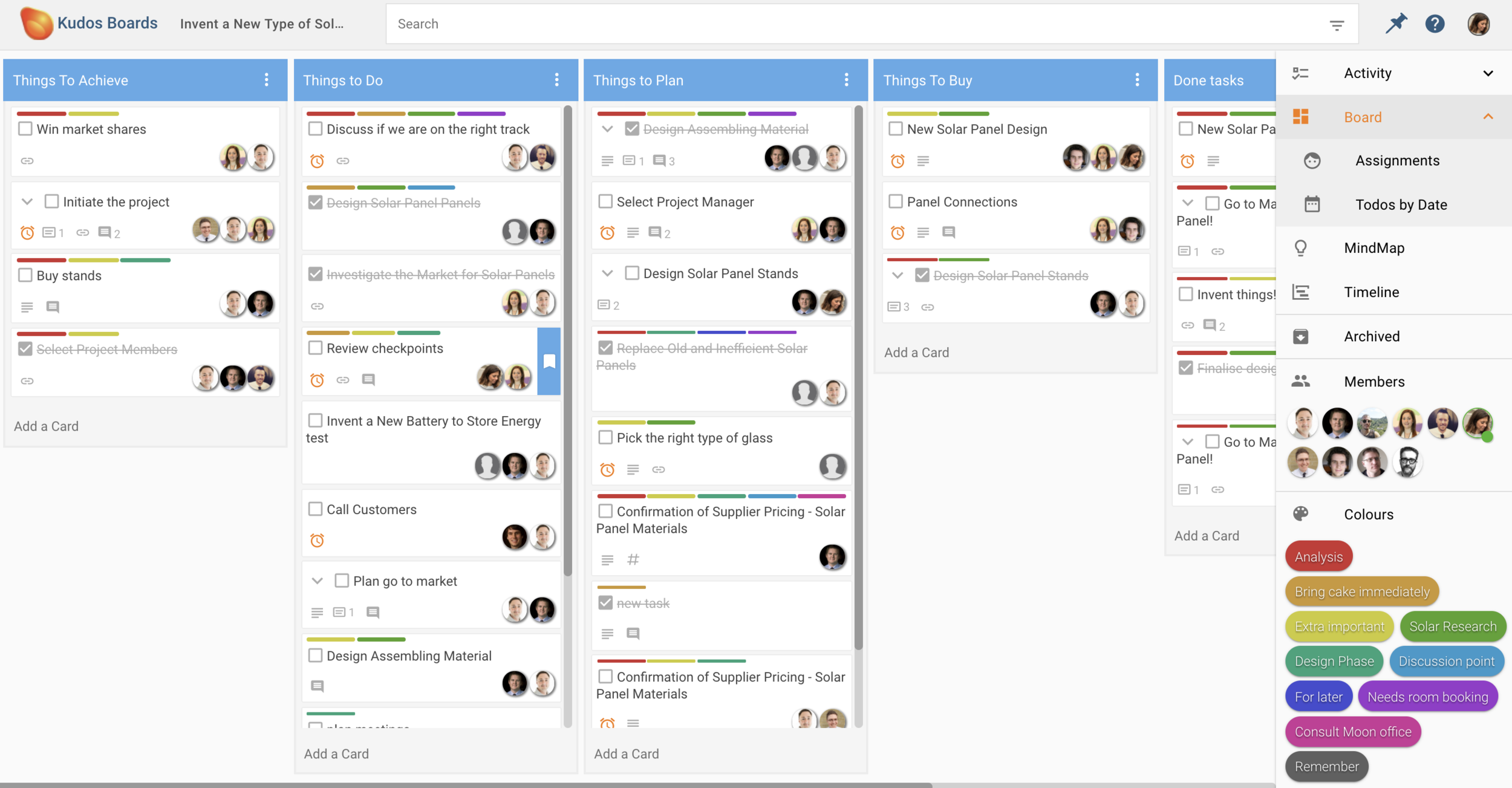This screenshot has width=1512, height=788.
Task: Add a card to Things to Plan
Action: (x=626, y=754)
